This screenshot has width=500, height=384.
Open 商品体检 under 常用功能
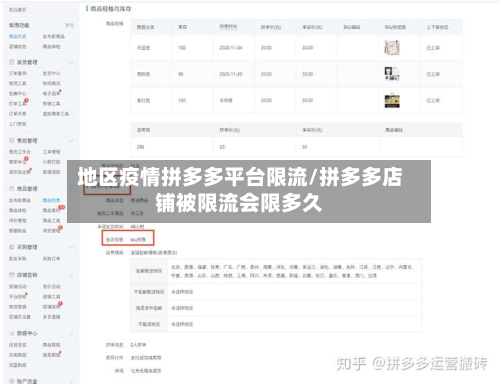coord(51,47)
